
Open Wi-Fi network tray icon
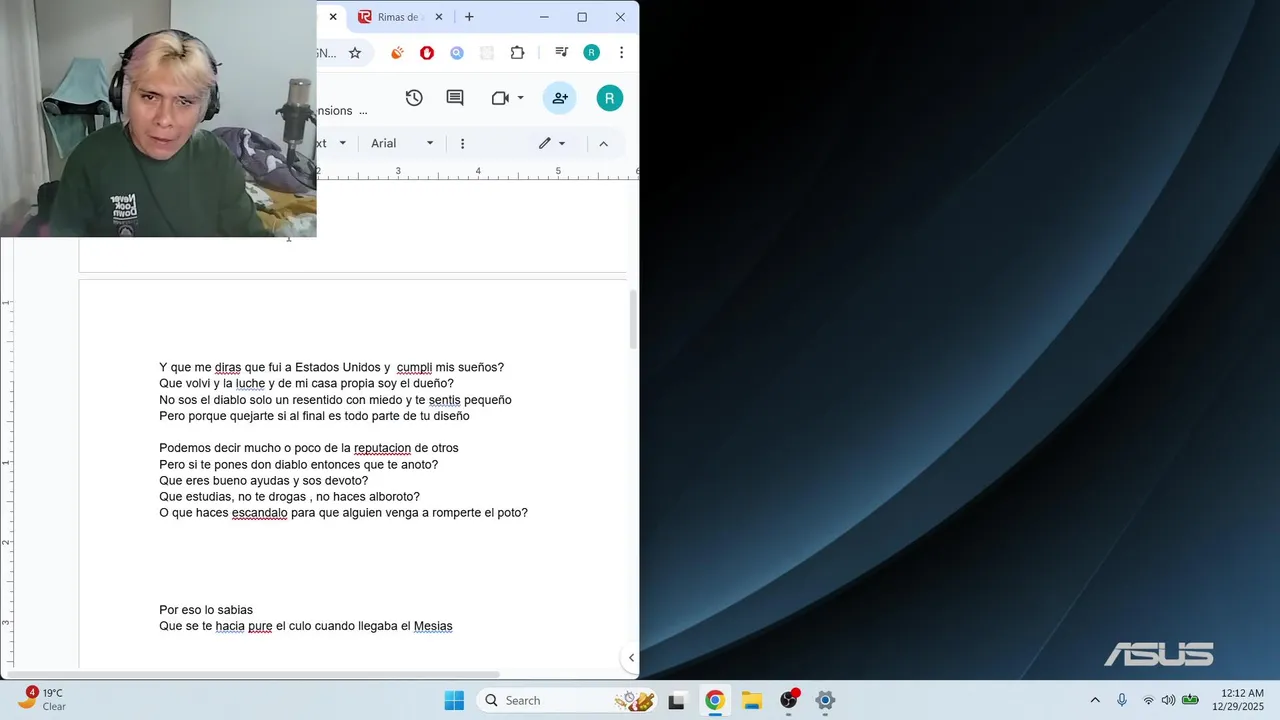1148,700
